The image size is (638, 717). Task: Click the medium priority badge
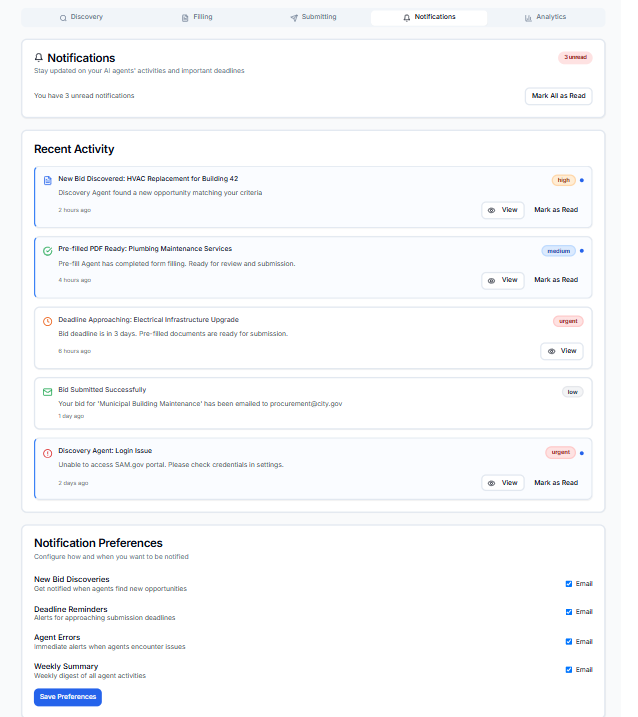tap(558, 251)
